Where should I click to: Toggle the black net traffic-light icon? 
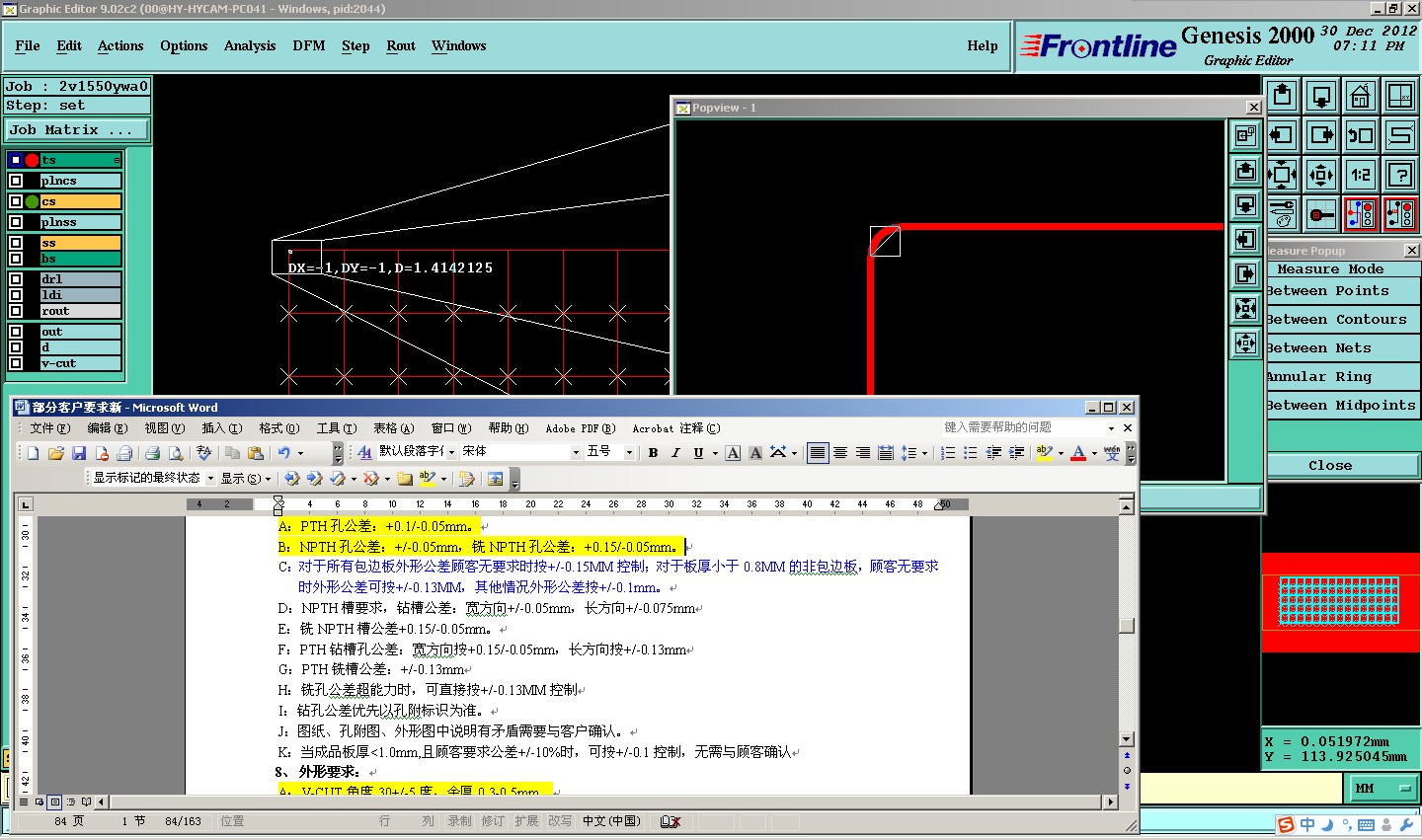point(1400,214)
